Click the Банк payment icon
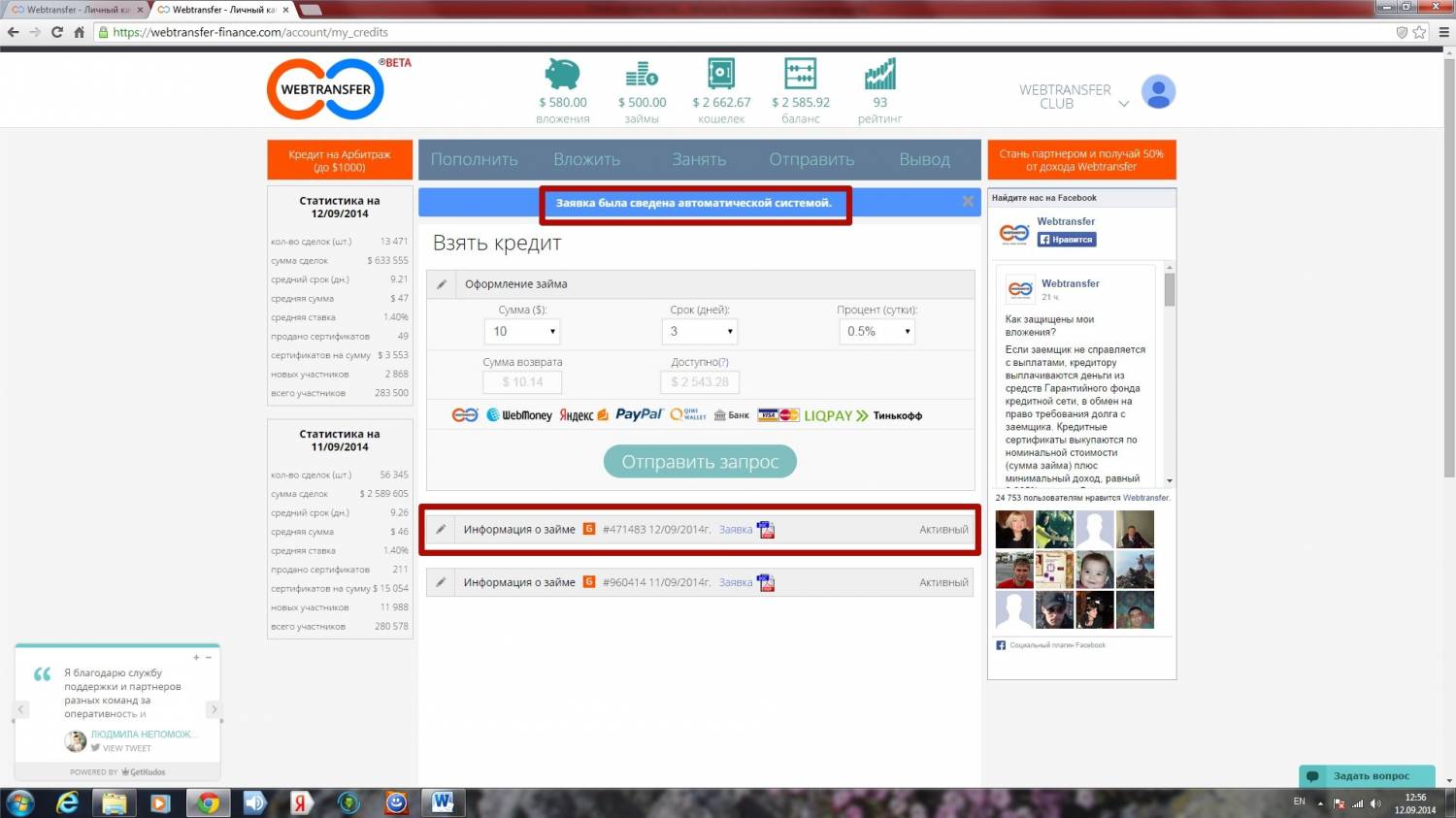The height and width of the screenshot is (818, 1456). click(x=732, y=415)
